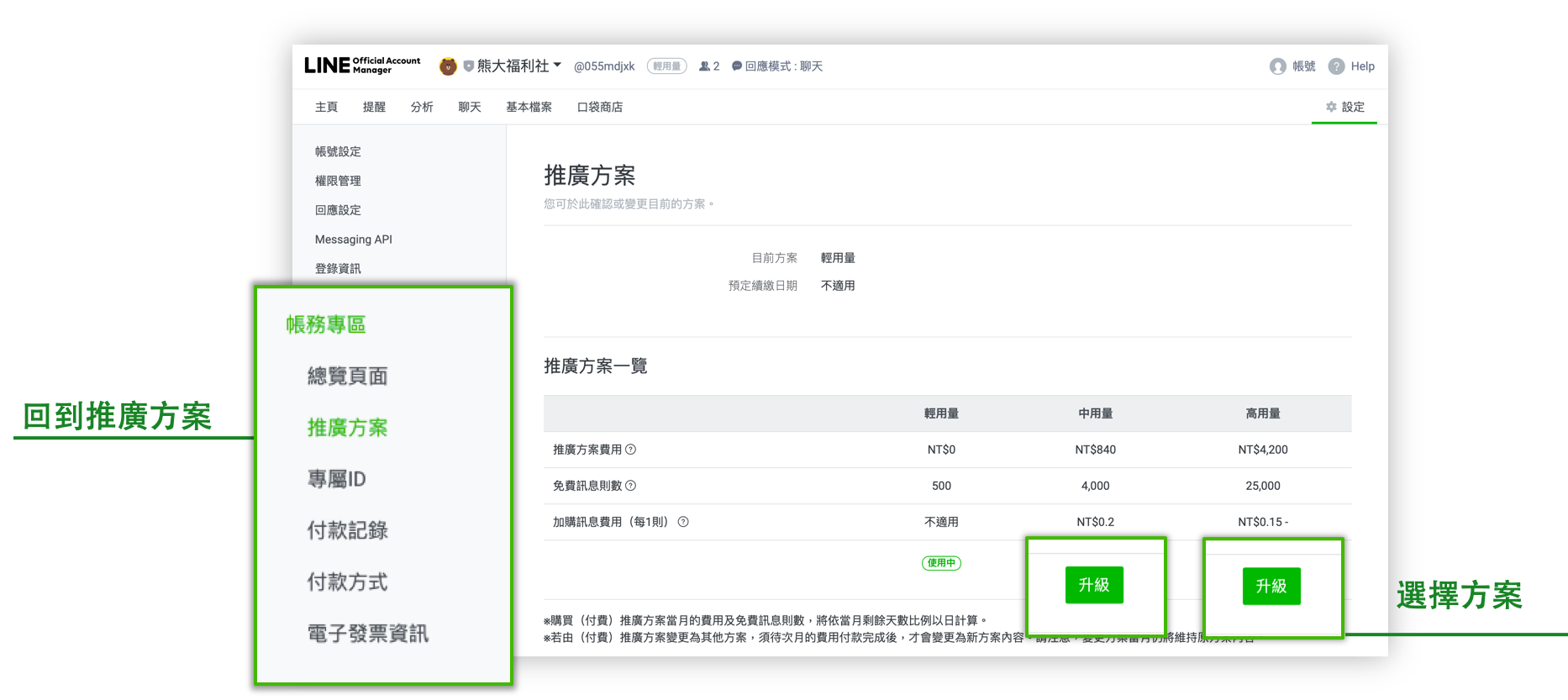The image size is (1568, 700).
Task: Click the NT$840 price cell
Action: [x=1096, y=450]
